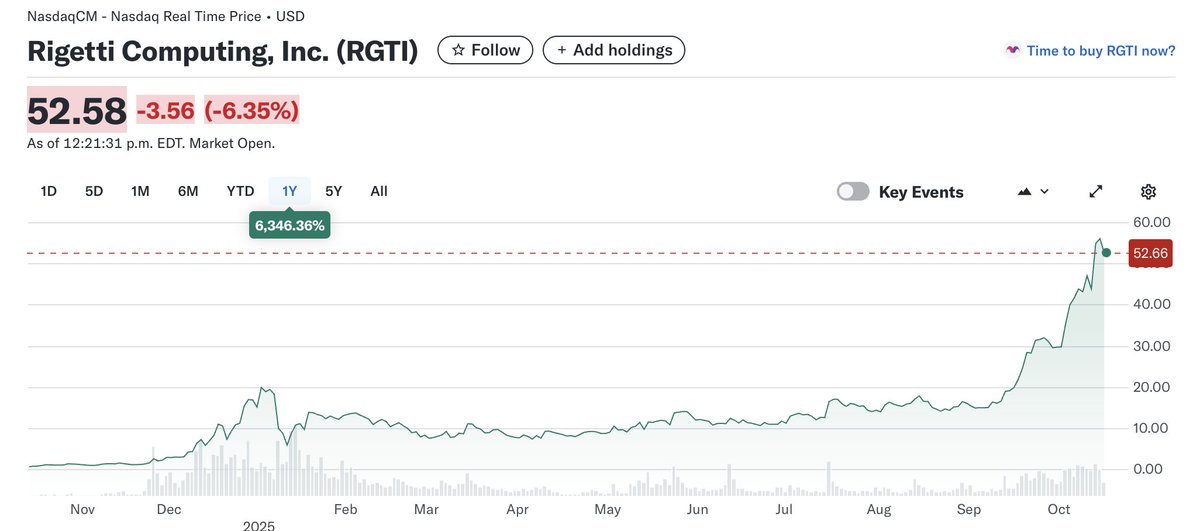This screenshot has height=531, width=1200.
Task: Click the -3.56 price change
Action: 165,110
